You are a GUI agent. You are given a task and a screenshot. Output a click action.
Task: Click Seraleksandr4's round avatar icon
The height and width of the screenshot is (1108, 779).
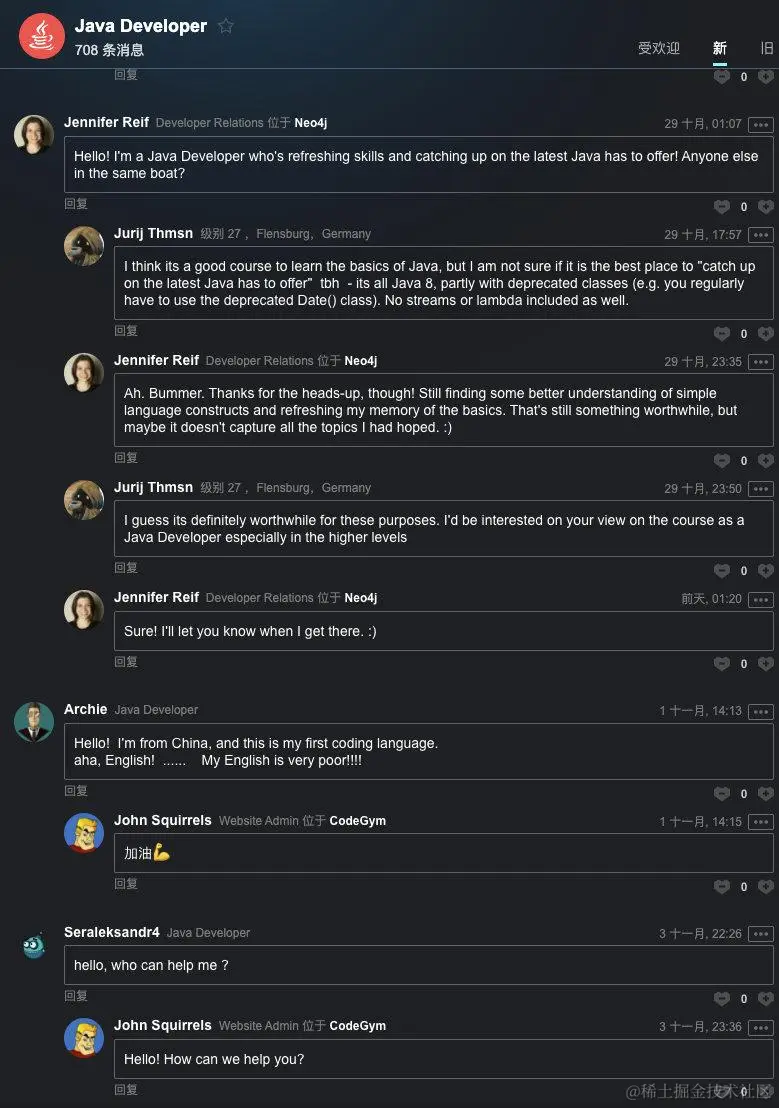point(34,945)
